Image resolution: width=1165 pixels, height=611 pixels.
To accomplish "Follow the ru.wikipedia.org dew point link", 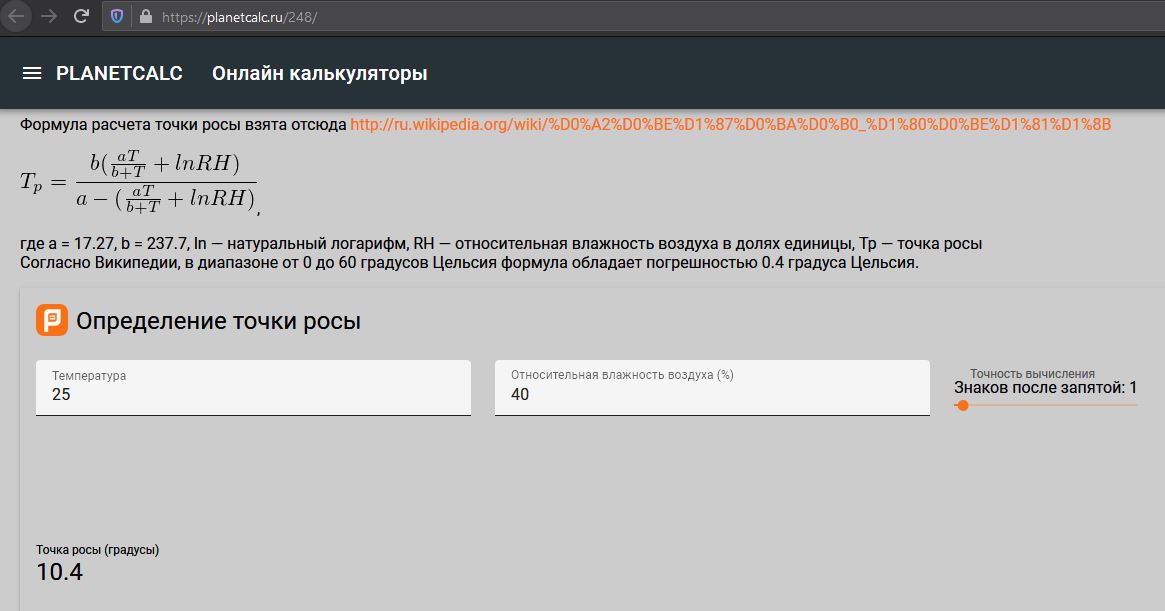I will 730,125.
